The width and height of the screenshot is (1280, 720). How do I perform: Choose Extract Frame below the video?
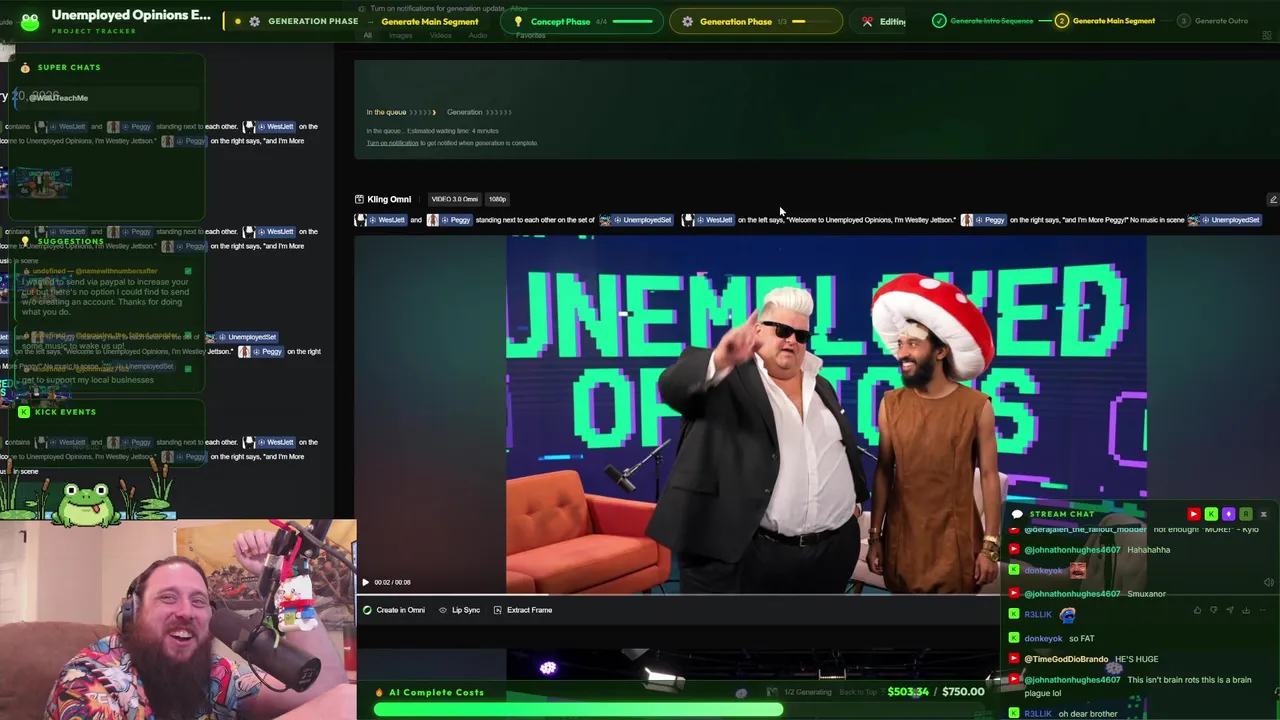[x=522, y=610]
